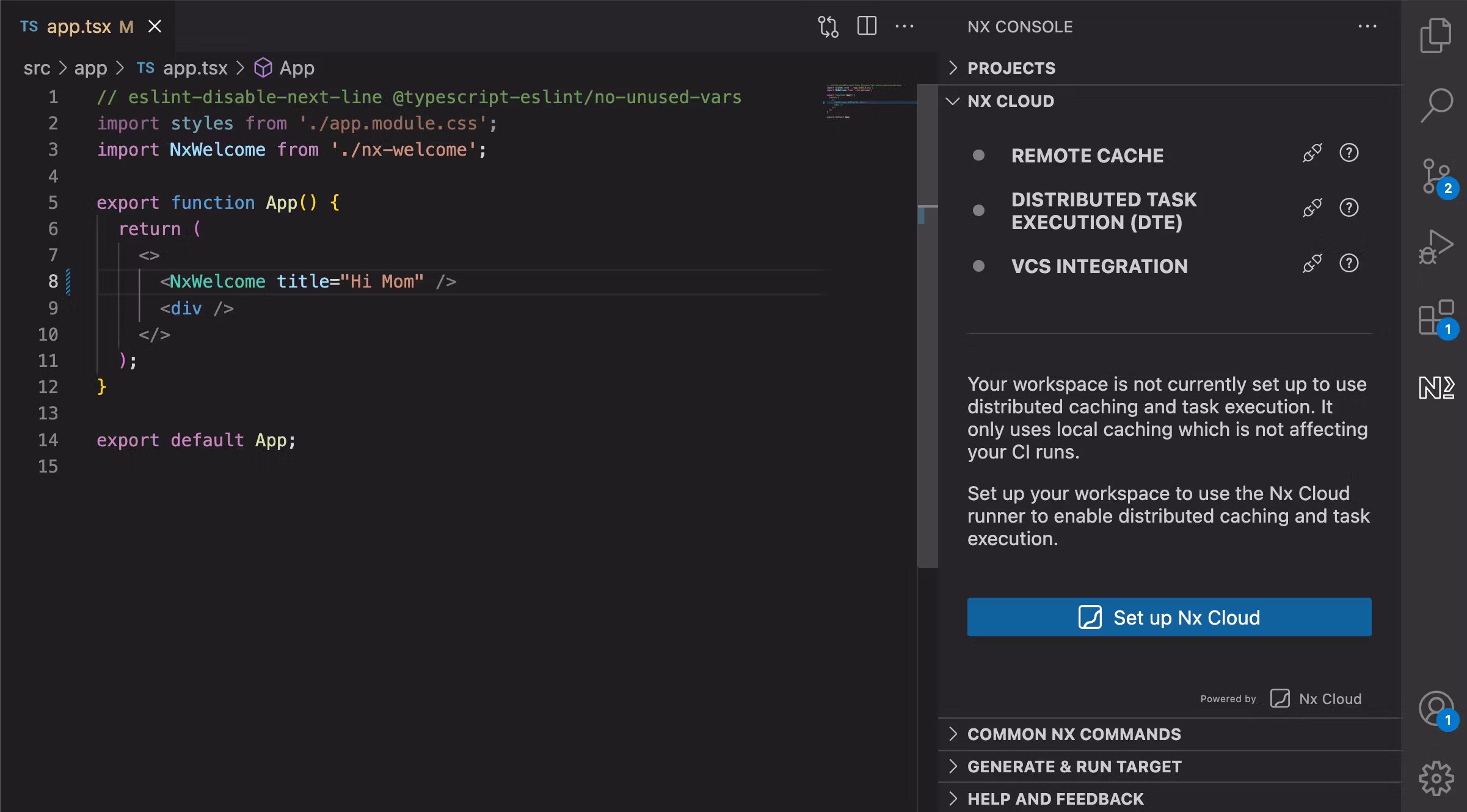This screenshot has width=1467, height=812.
Task: Split the editor to the right
Action: click(867, 26)
